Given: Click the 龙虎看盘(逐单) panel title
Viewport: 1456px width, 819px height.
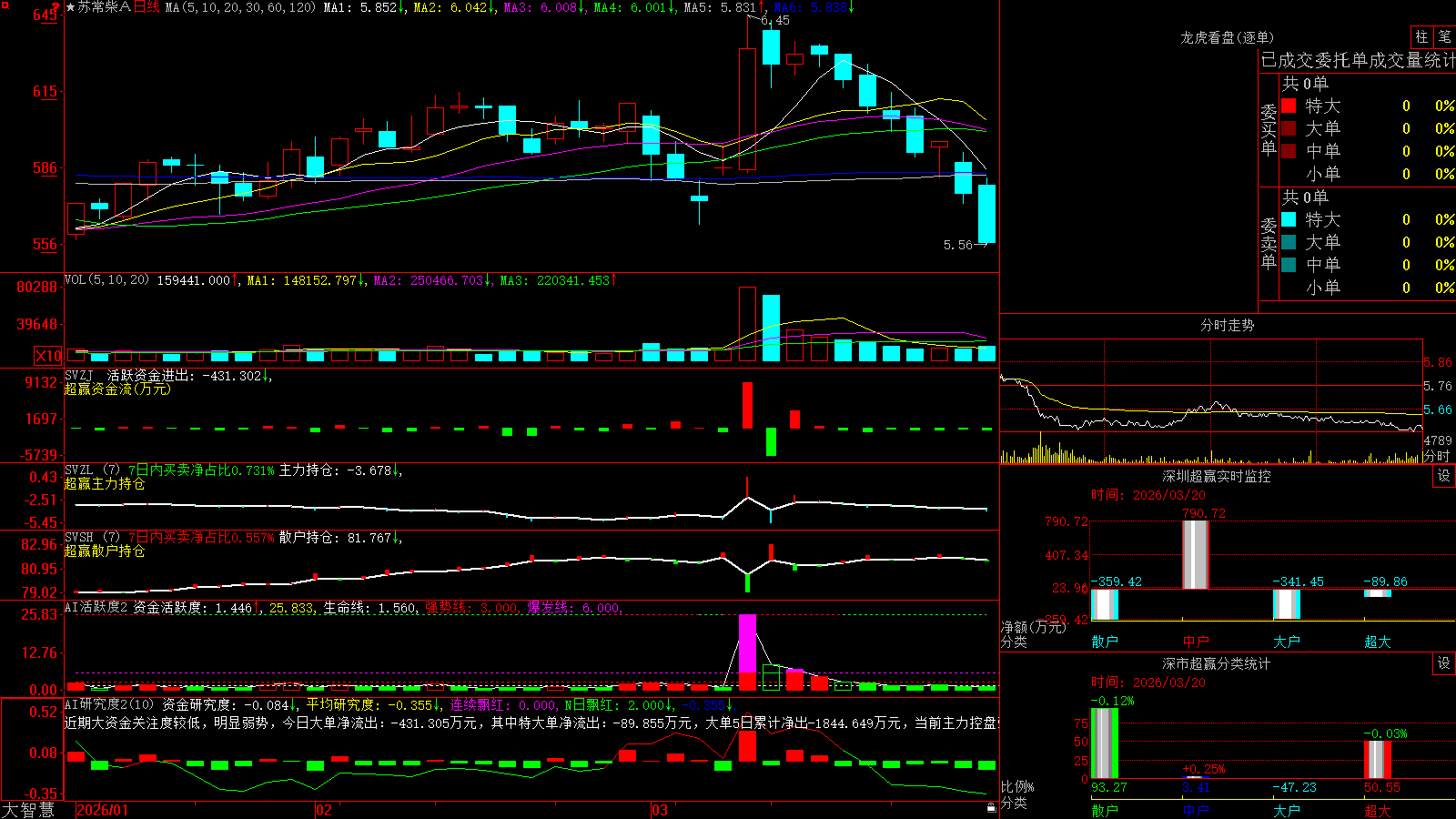Looking at the screenshot, I should pyautogui.click(x=1227, y=37).
